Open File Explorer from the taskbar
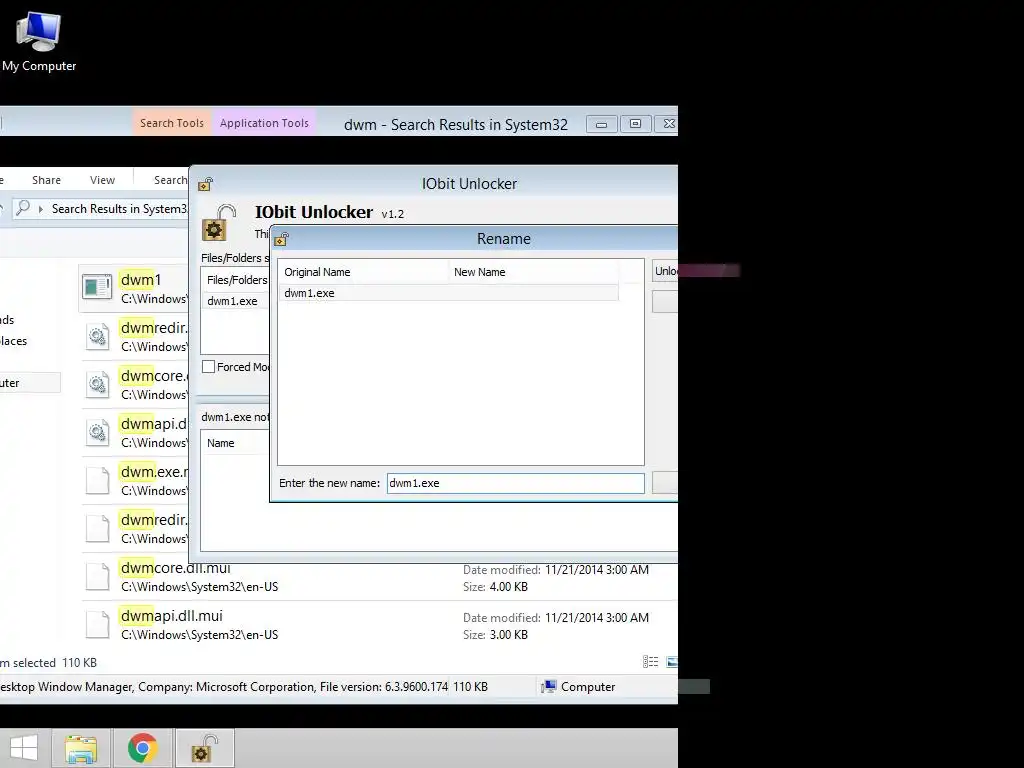The image size is (1024, 768). click(x=81, y=748)
